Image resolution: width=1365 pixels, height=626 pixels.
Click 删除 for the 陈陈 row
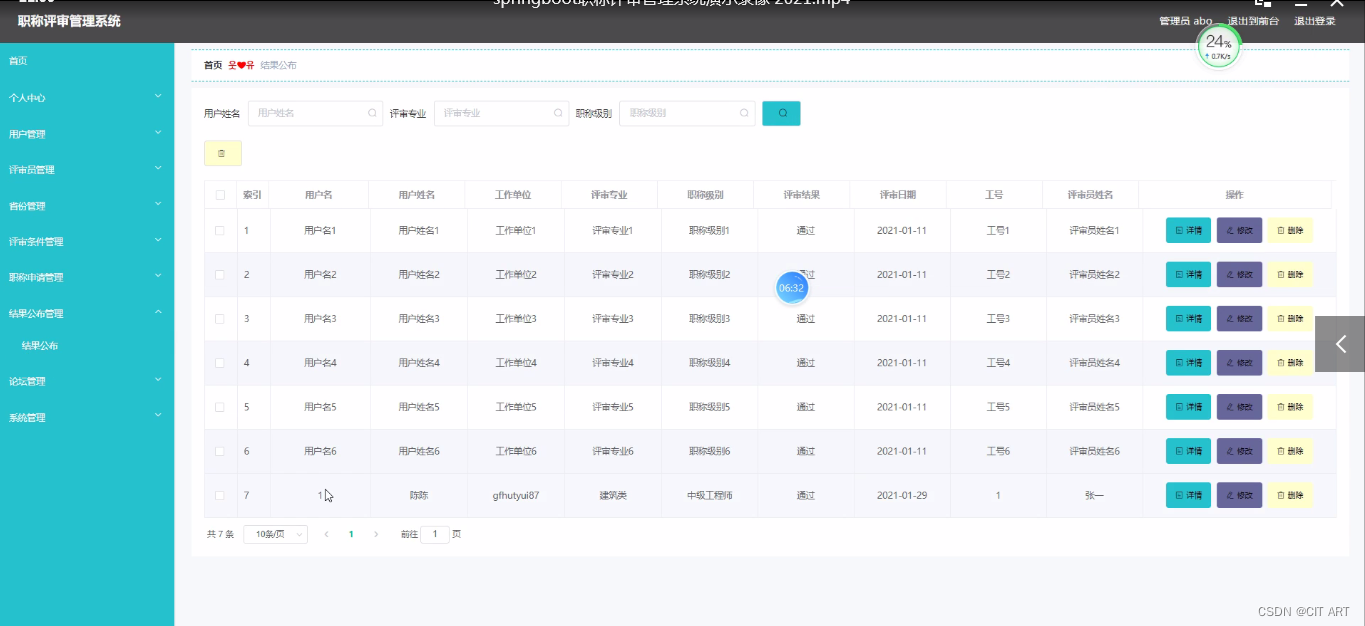1290,495
